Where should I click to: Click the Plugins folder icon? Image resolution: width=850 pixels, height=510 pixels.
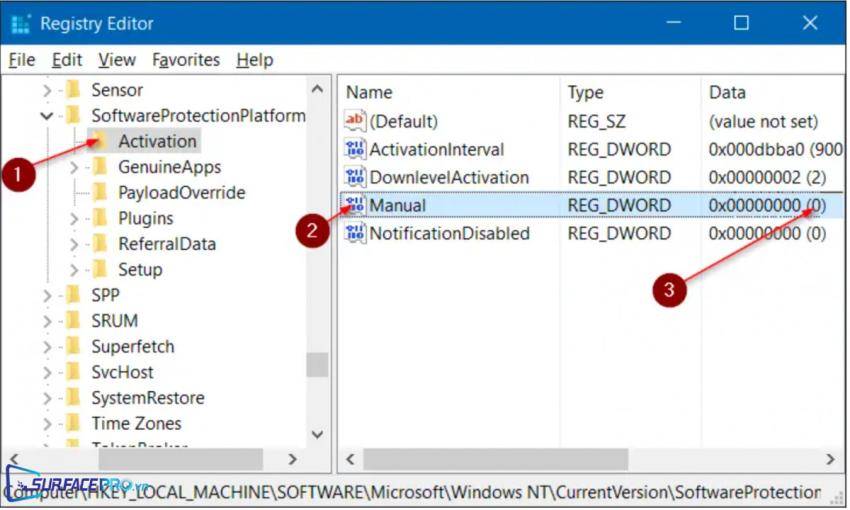(100, 217)
